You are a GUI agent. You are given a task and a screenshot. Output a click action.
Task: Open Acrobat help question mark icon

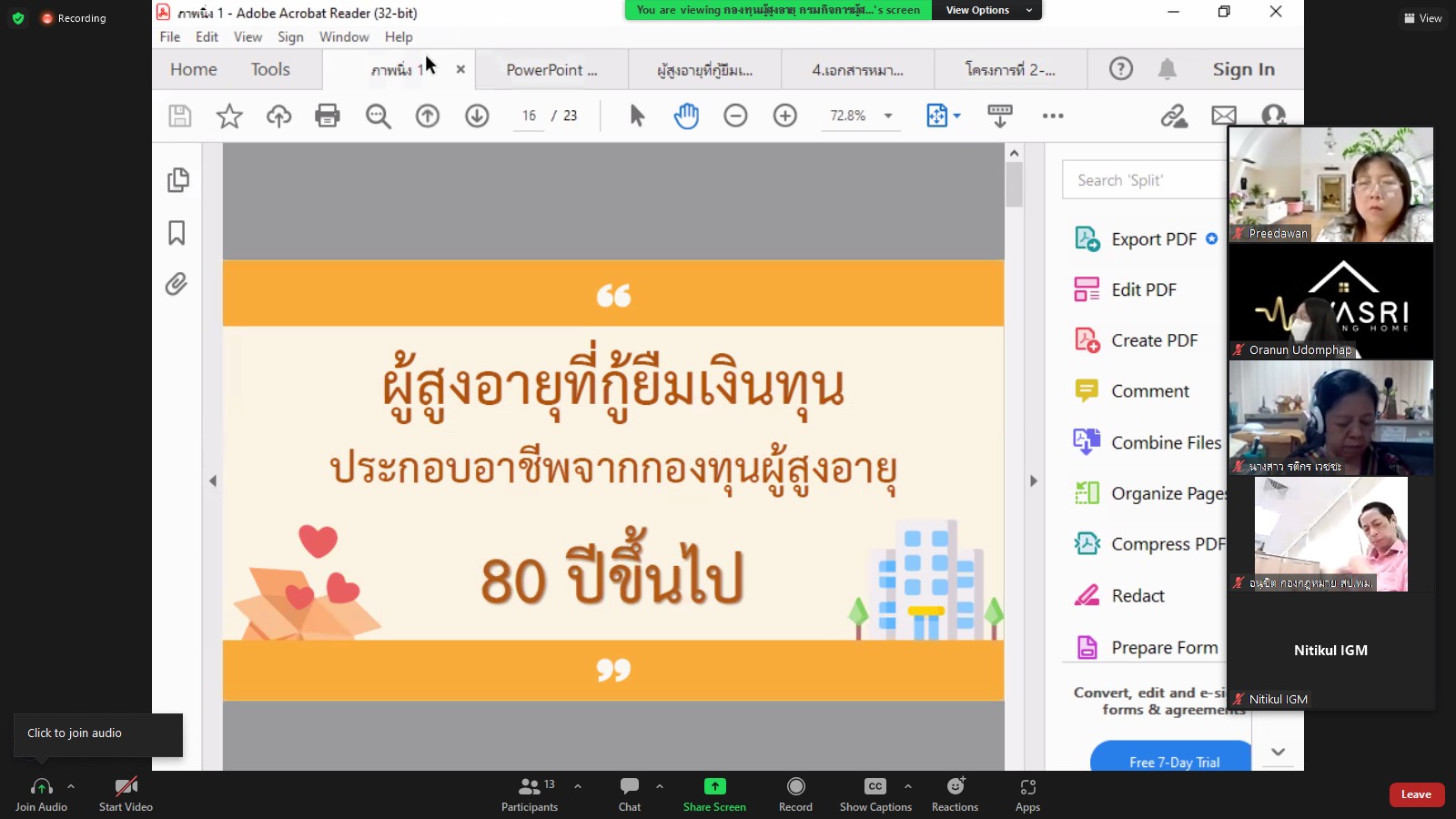tap(1121, 69)
